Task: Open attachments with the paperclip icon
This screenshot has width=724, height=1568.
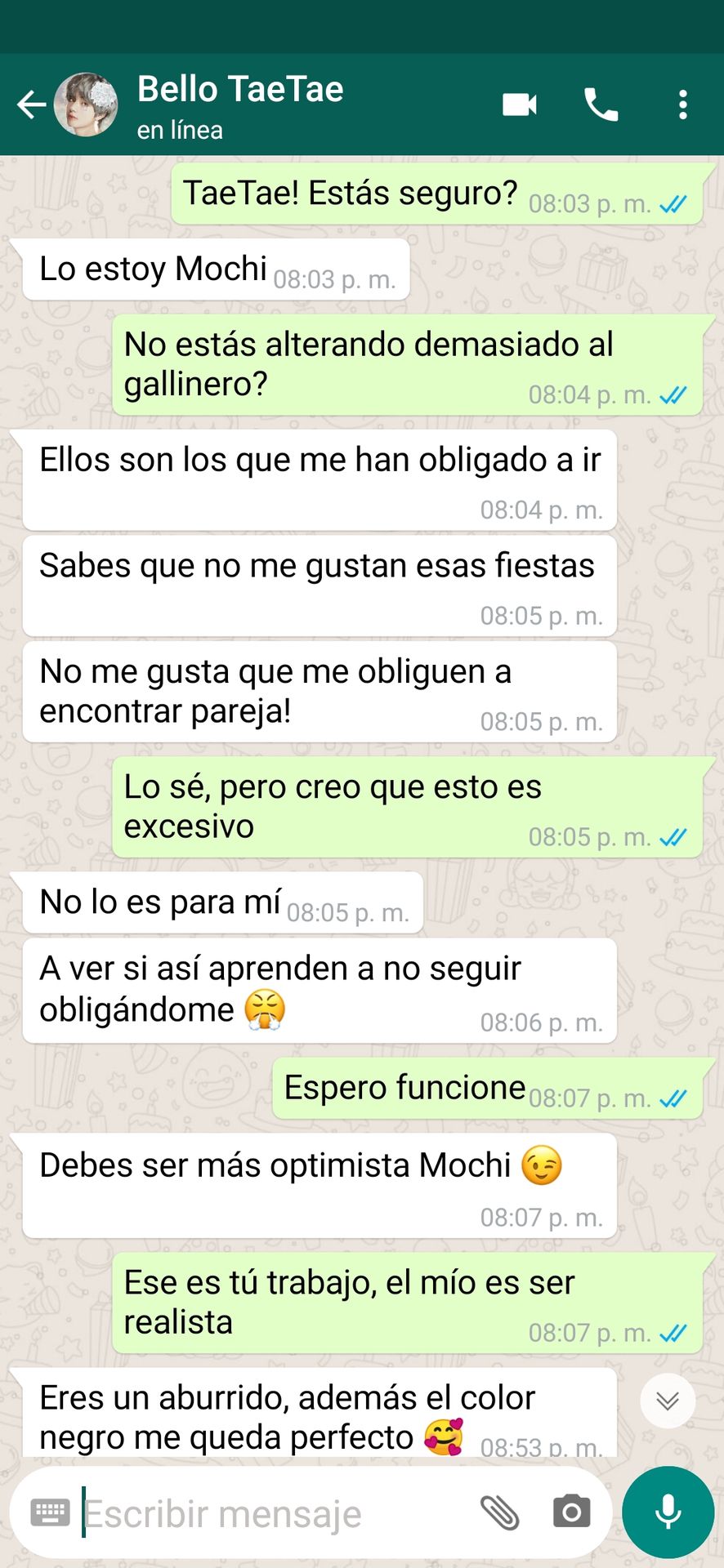Action: [500, 1512]
